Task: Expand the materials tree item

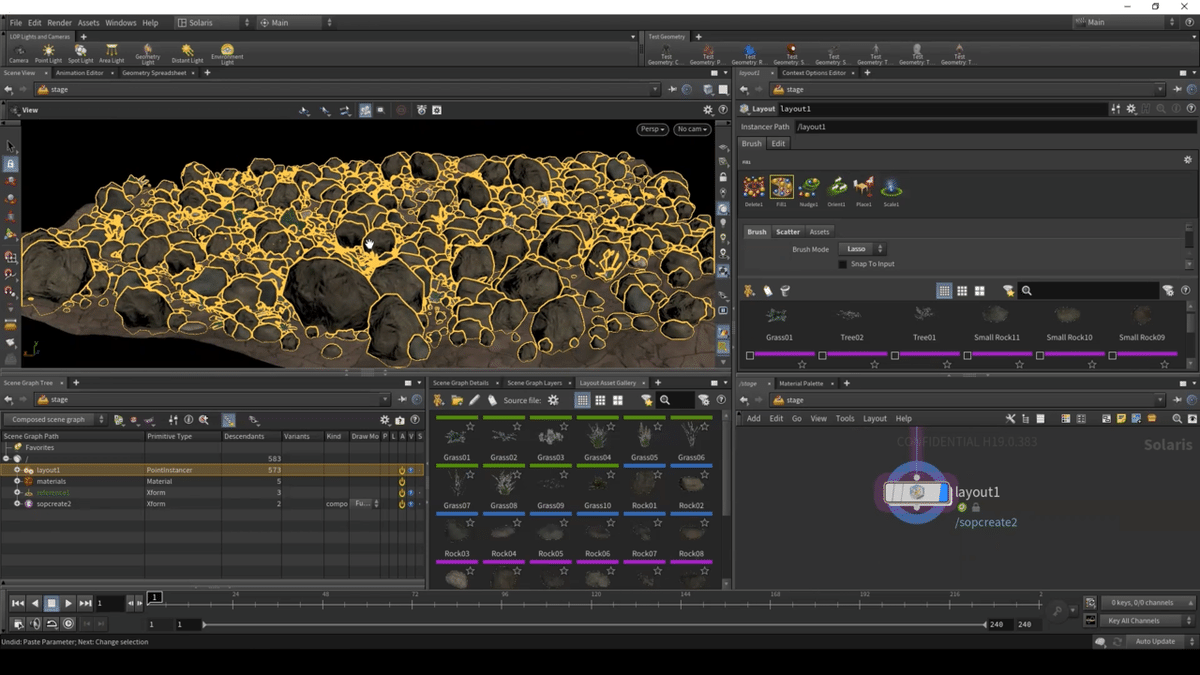Action: pyautogui.click(x=17, y=481)
